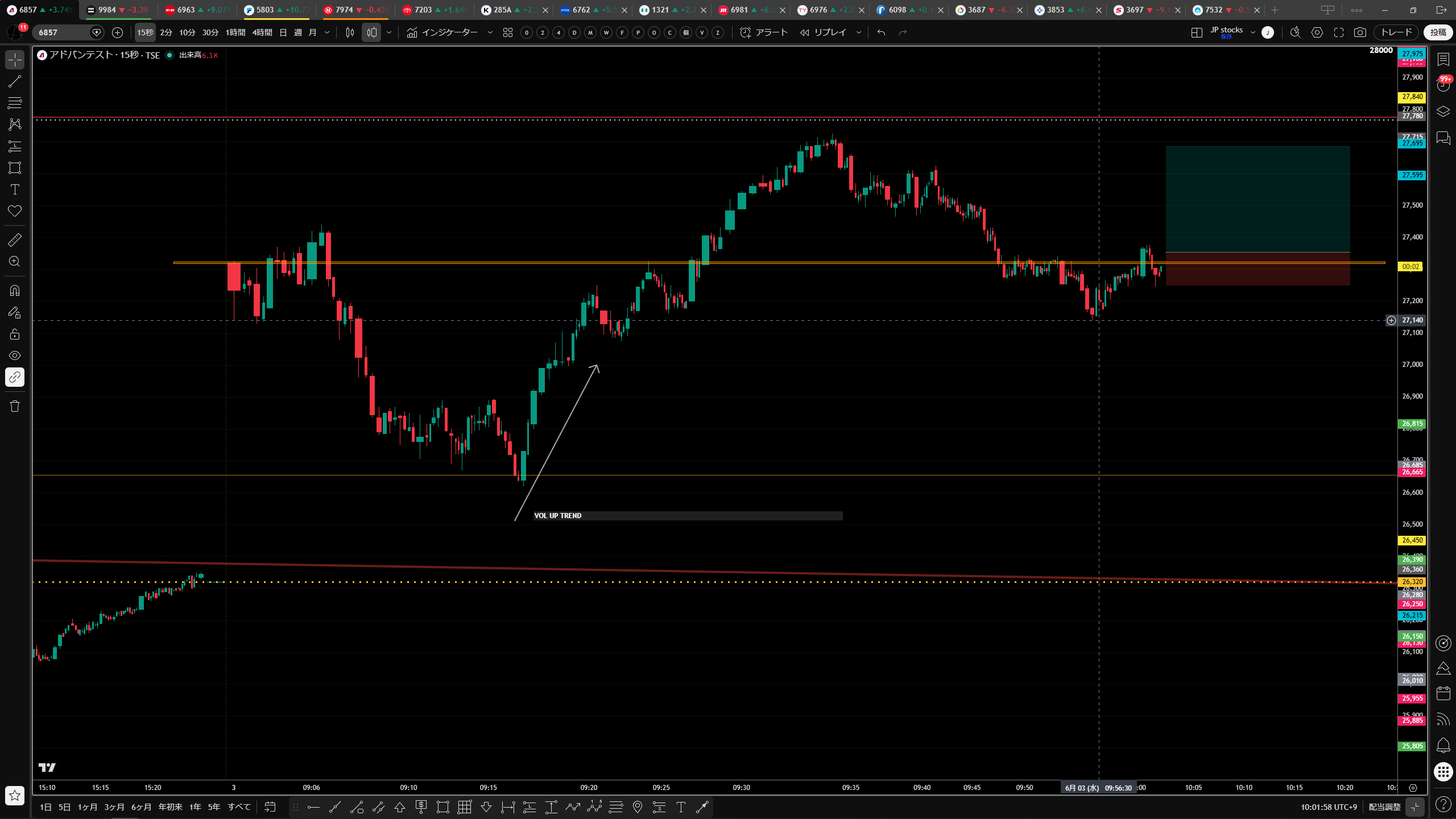This screenshot has width=1456, height=819.
Task: Click the 投稿 publish button
Action: coord(1438,32)
